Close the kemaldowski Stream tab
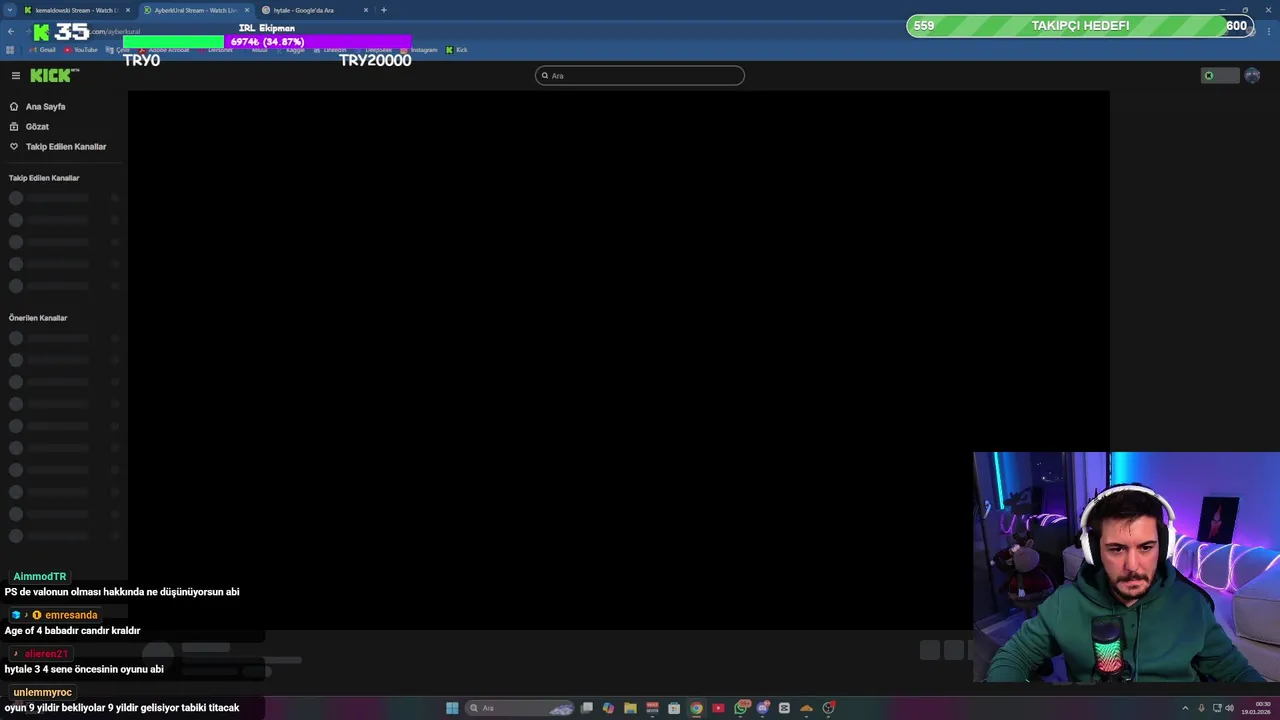 point(128,10)
